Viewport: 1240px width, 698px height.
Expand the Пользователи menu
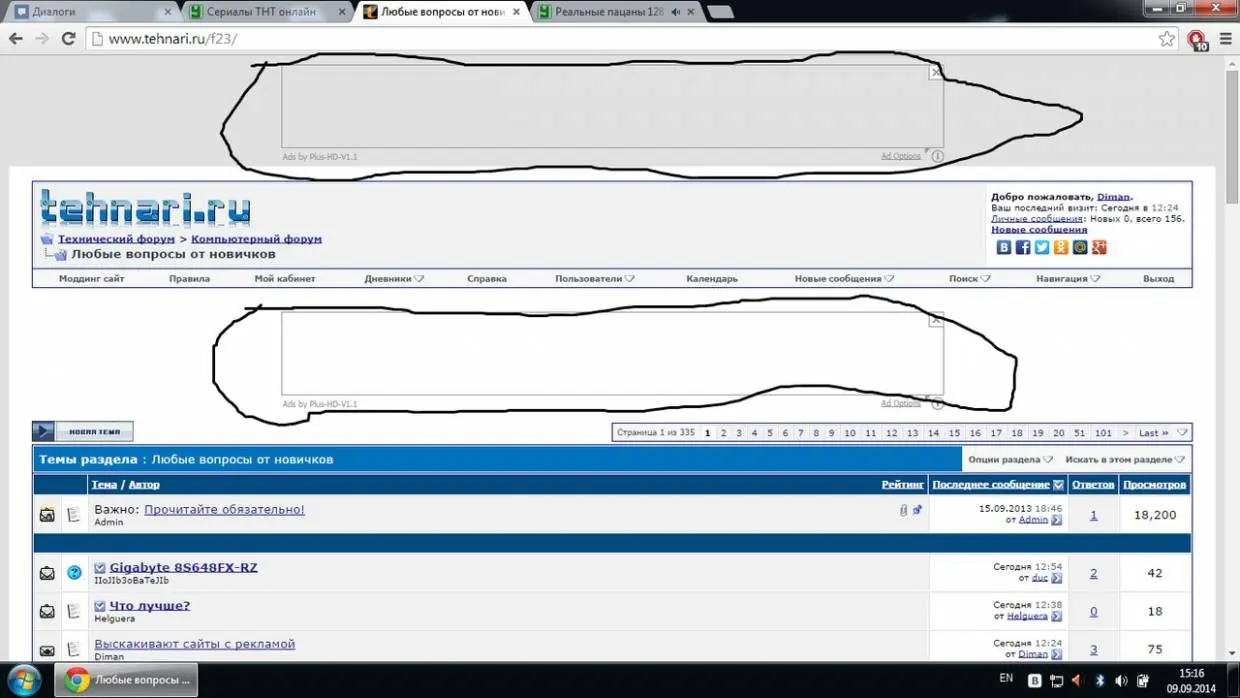coord(630,279)
